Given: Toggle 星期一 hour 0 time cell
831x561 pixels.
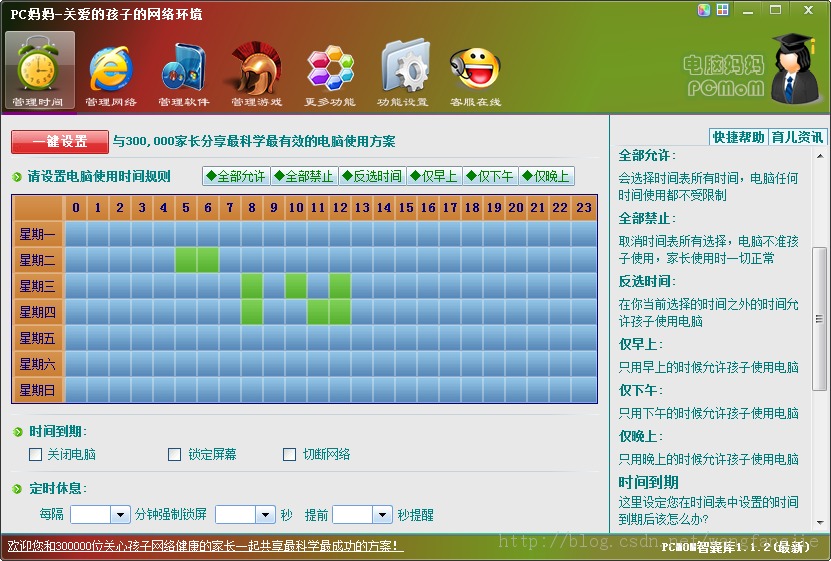Looking at the screenshot, I should pyautogui.click(x=76, y=234).
